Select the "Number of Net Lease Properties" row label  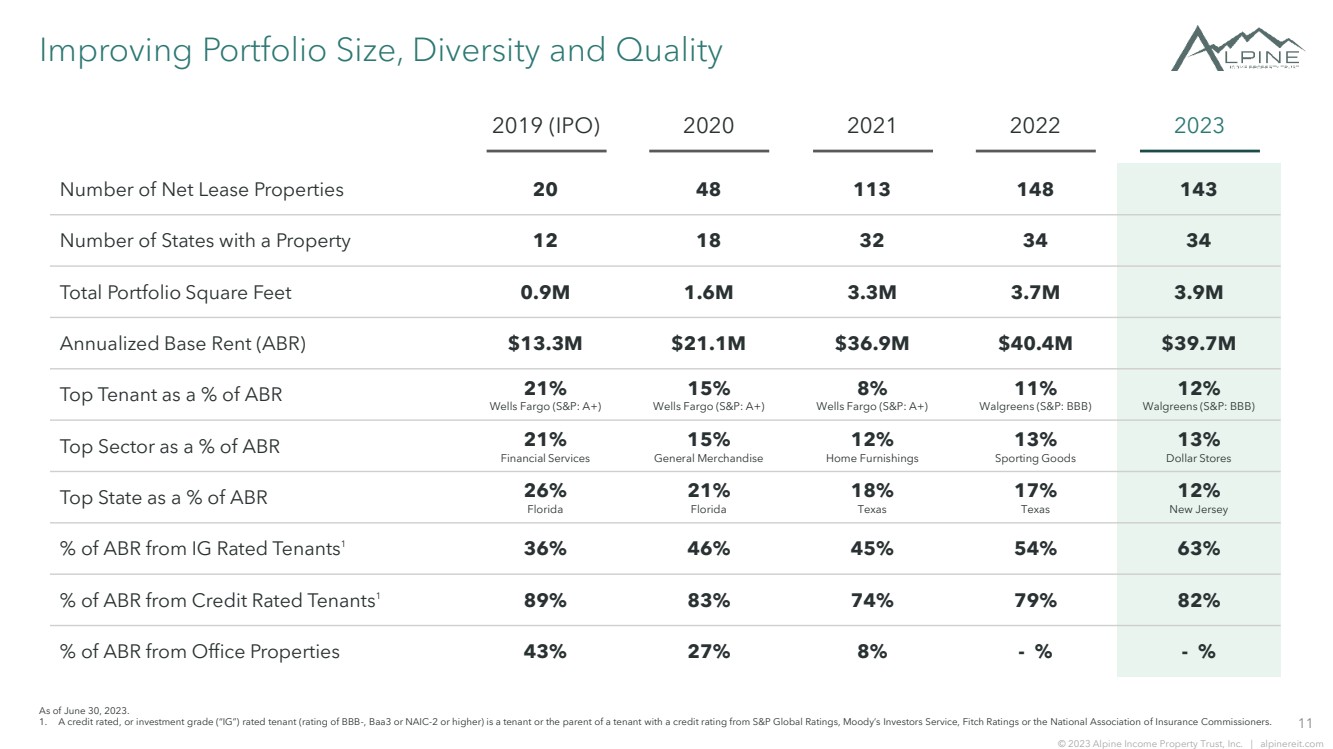click(202, 189)
